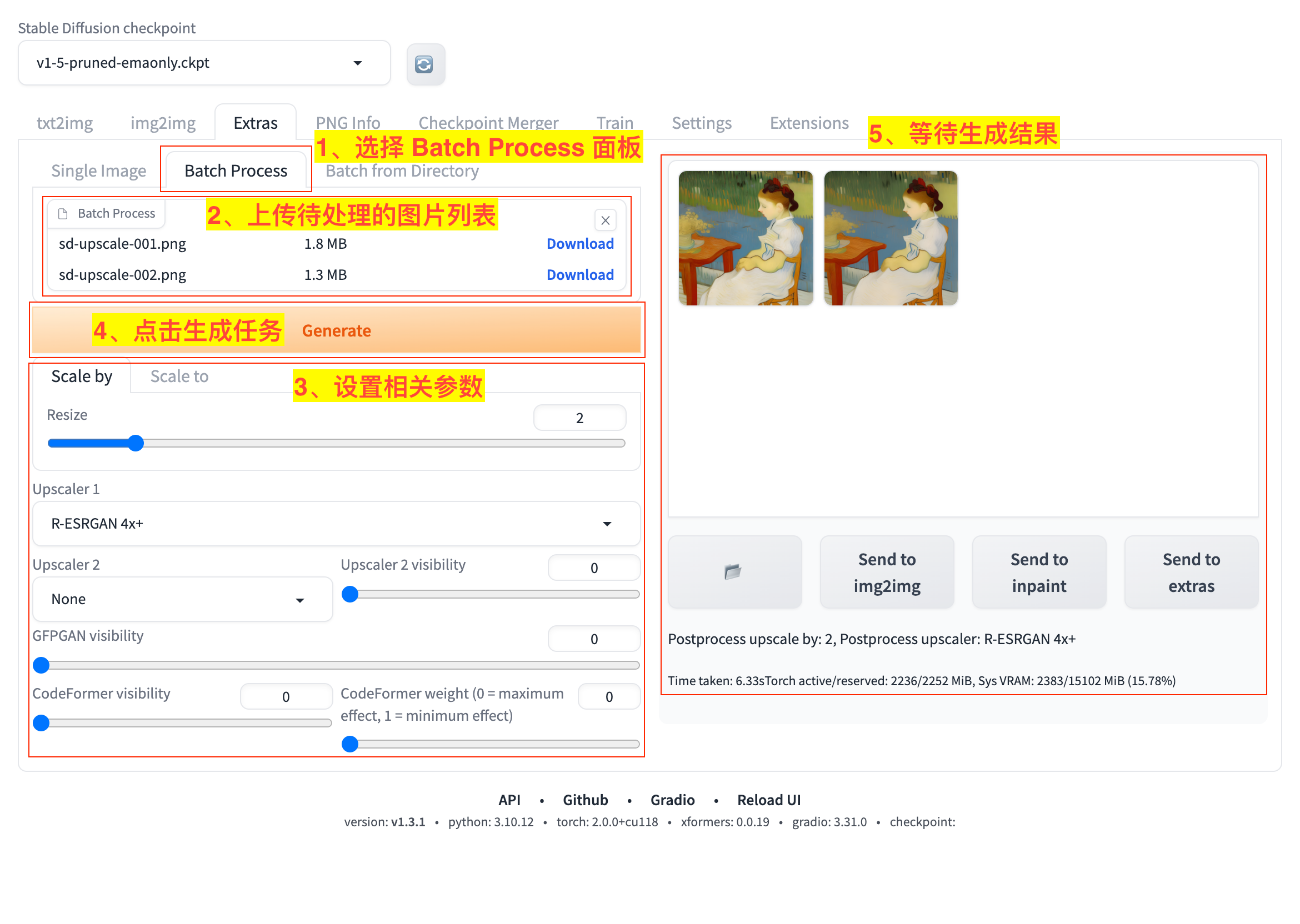Send the result to inpaint

tap(1039, 572)
